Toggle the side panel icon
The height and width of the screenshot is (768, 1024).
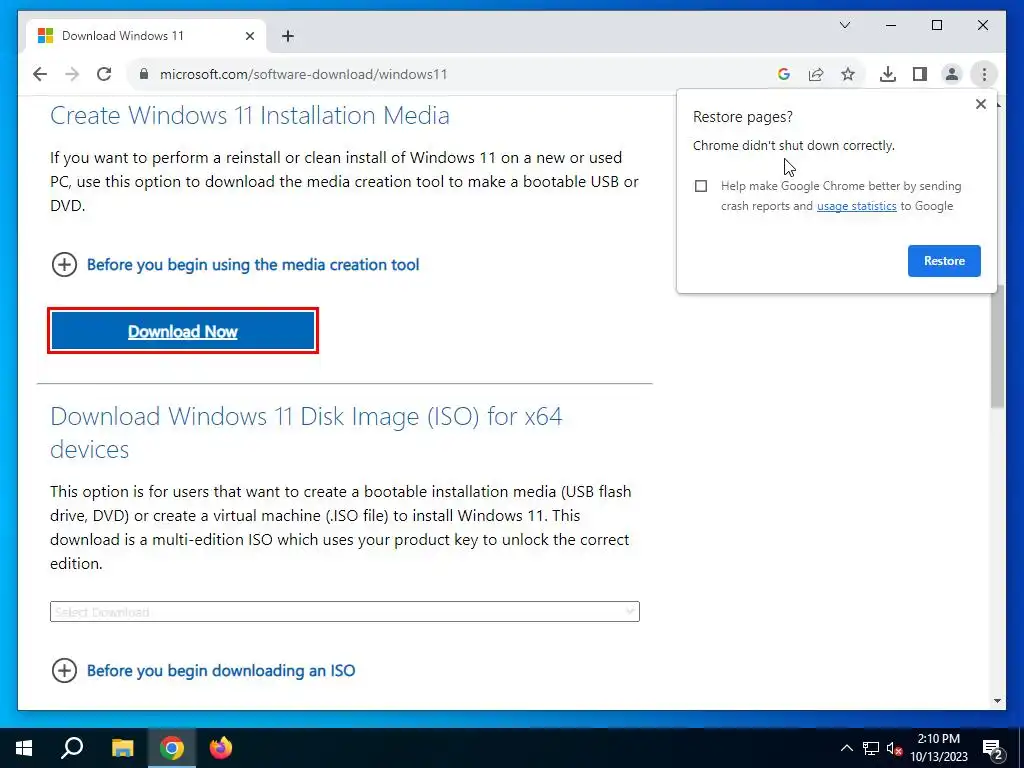tap(920, 74)
